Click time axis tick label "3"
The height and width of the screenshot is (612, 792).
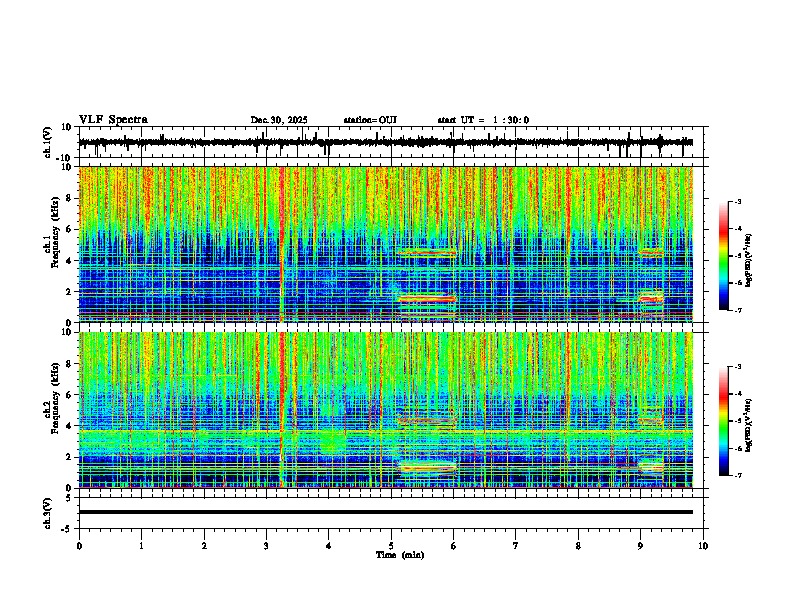[266, 546]
